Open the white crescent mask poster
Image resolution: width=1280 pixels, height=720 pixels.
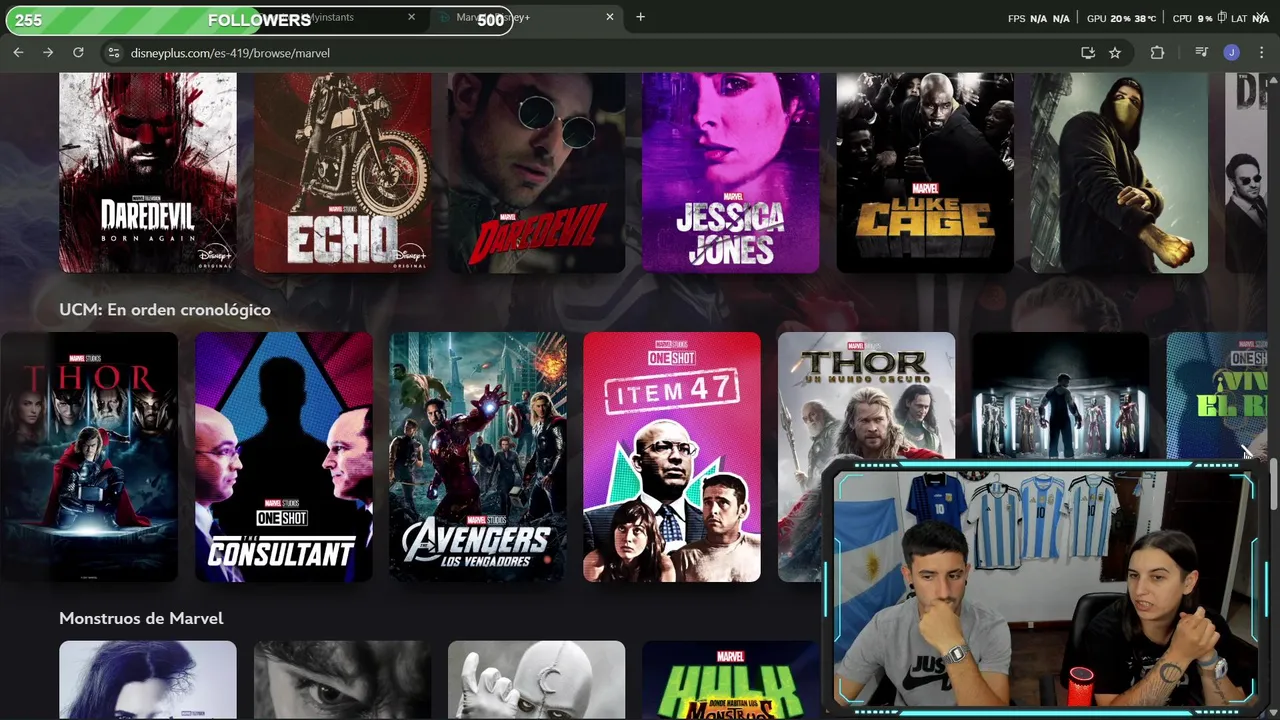(537, 680)
